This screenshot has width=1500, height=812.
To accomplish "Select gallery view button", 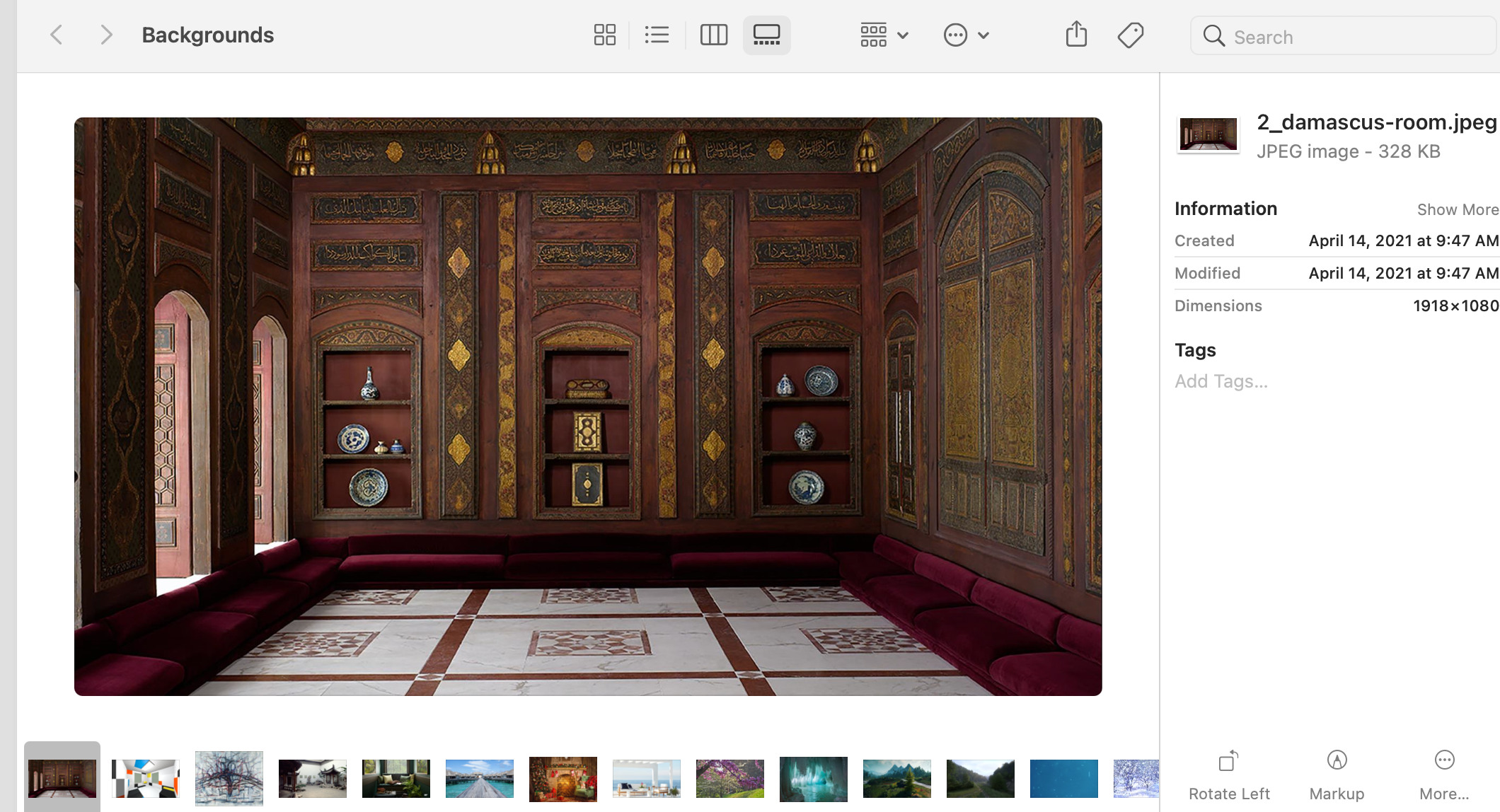I will [766, 35].
